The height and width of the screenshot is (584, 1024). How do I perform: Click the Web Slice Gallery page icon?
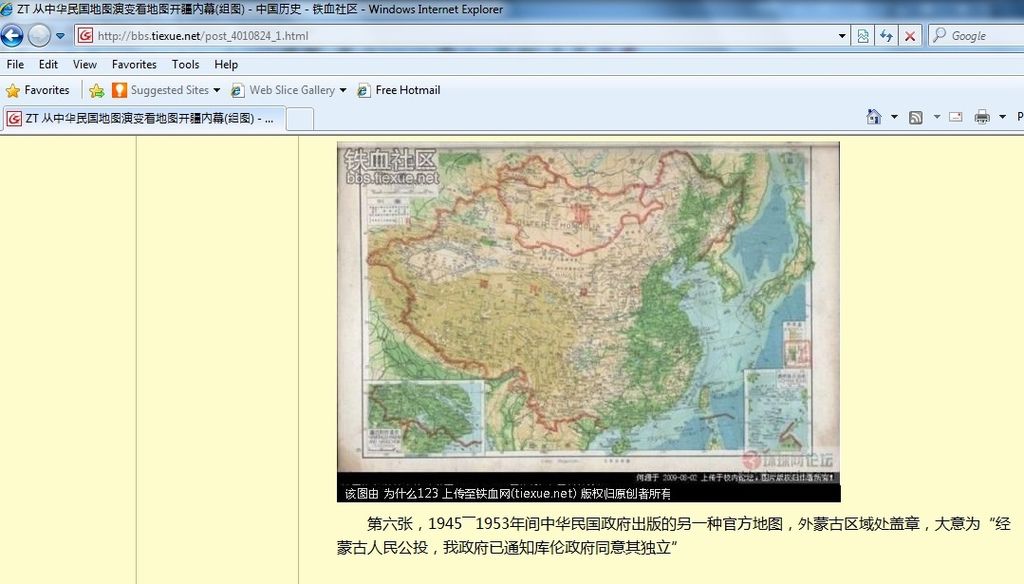click(x=238, y=90)
